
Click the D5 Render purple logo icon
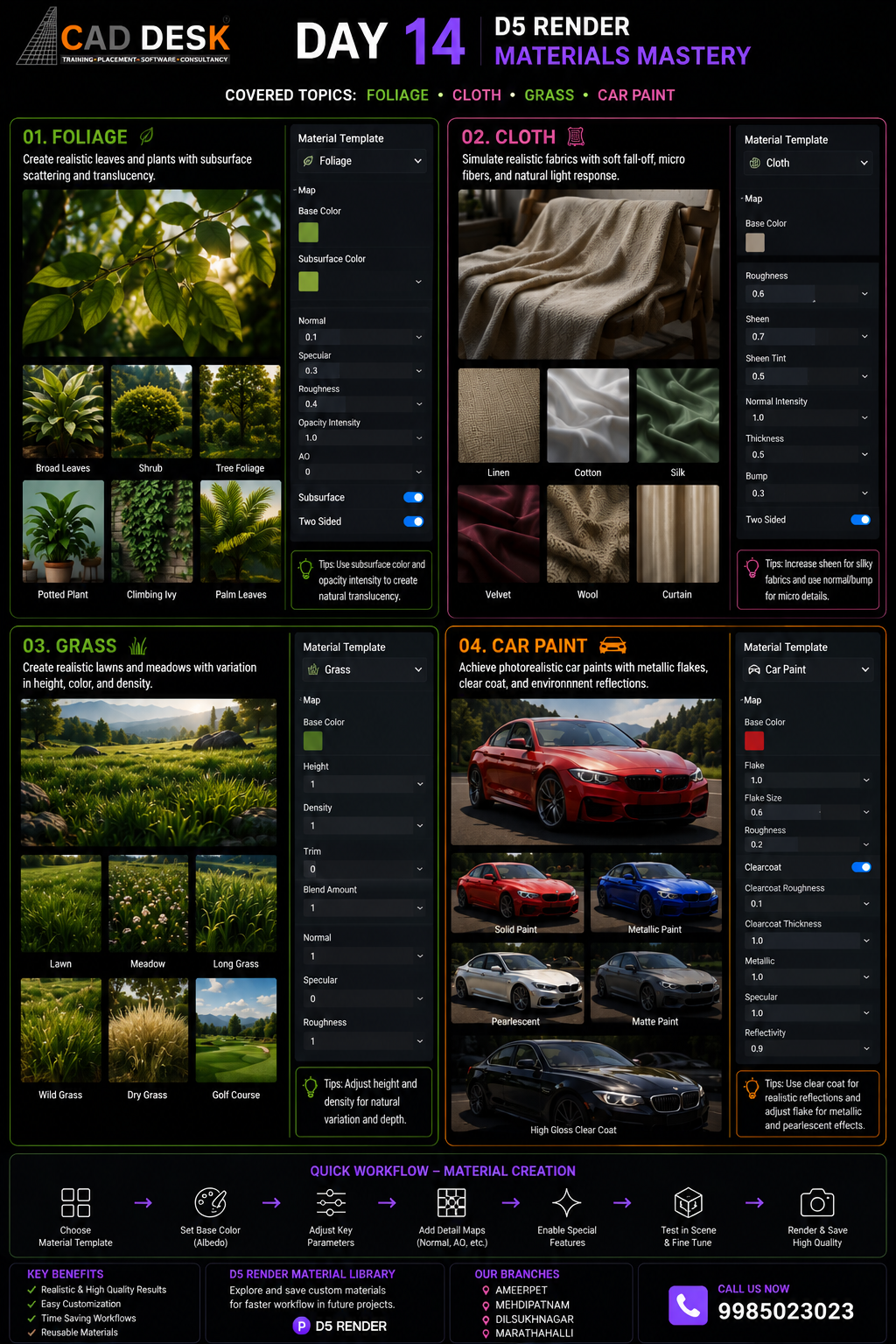click(302, 1326)
